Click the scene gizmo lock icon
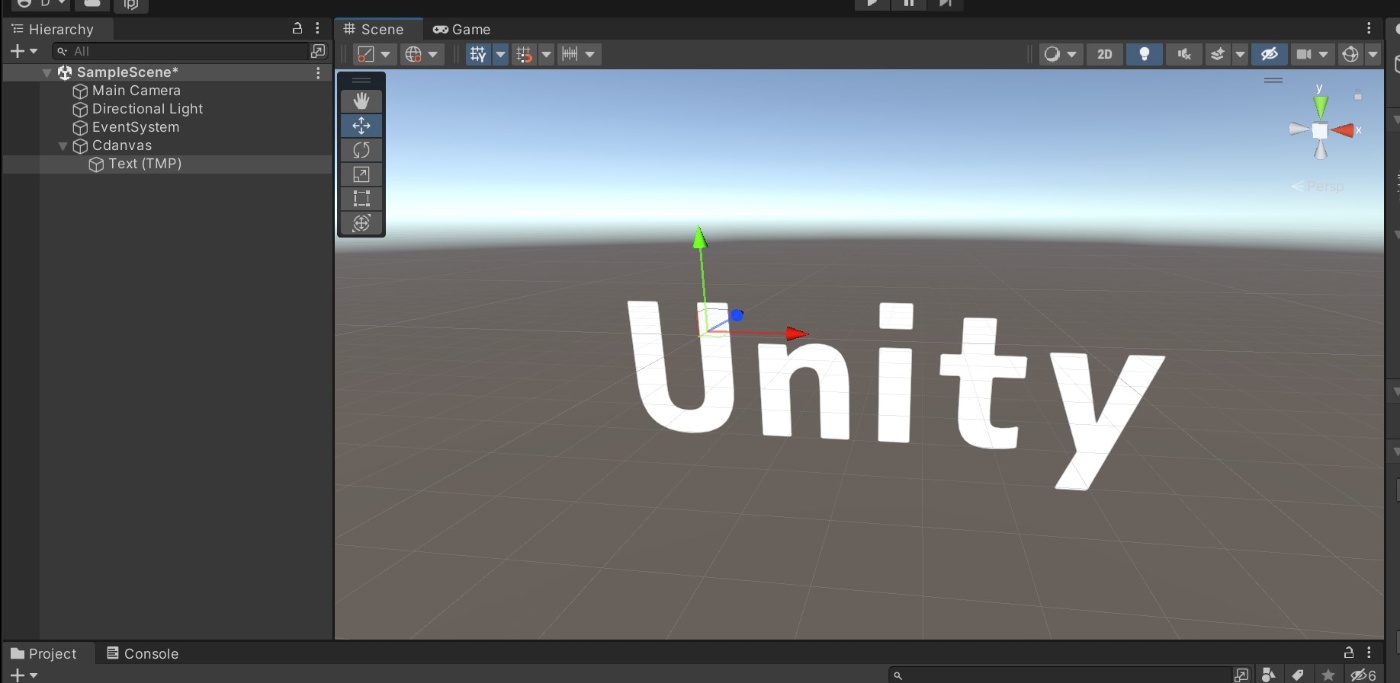Screen dimensions: 1400x683 click(x=1357, y=95)
